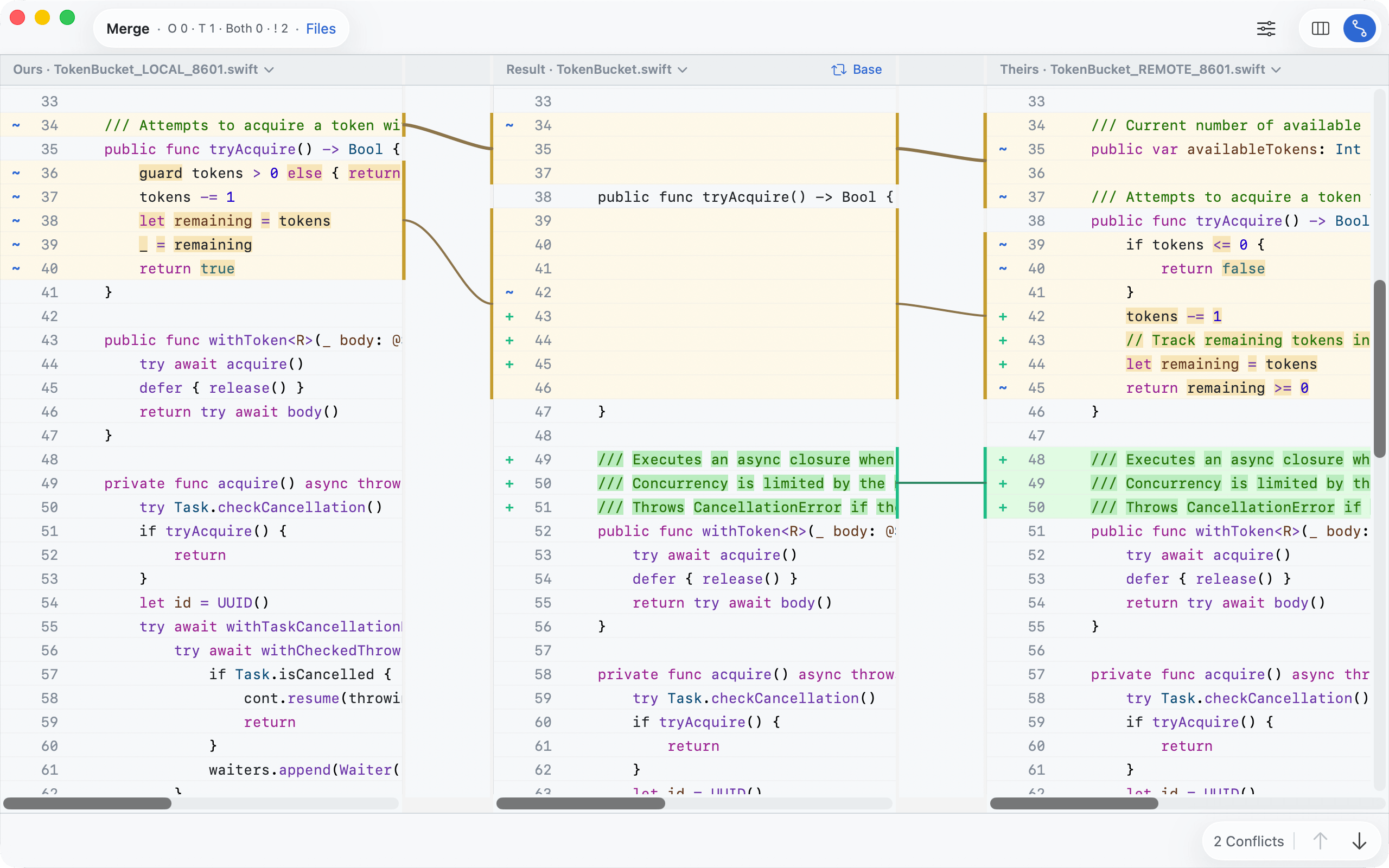The height and width of the screenshot is (868, 1389).
Task: Click tilde marker on Result line 42
Action: coord(509,292)
